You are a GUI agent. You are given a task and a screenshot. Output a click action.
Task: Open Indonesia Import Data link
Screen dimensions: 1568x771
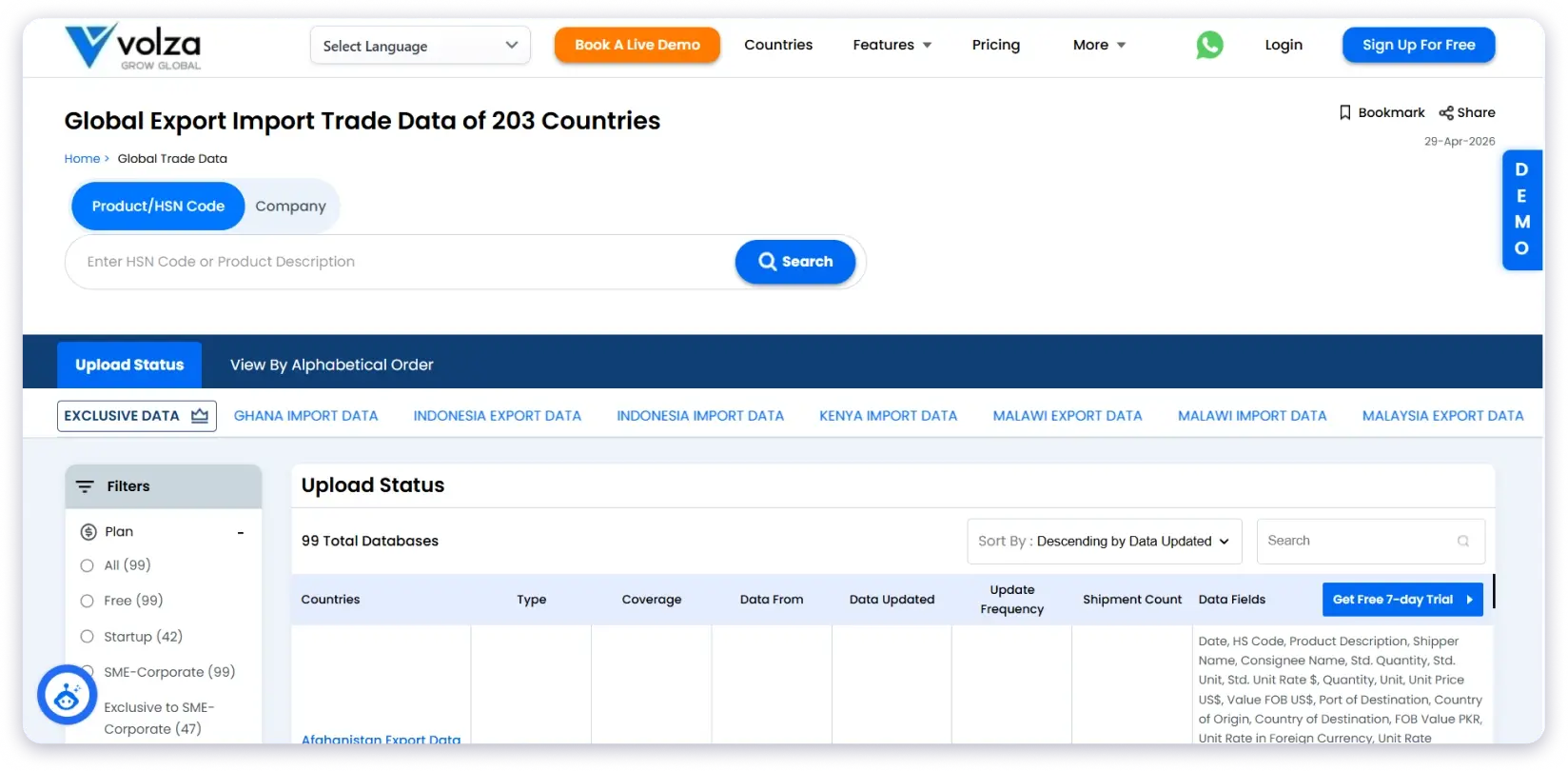(x=700, y=416)
